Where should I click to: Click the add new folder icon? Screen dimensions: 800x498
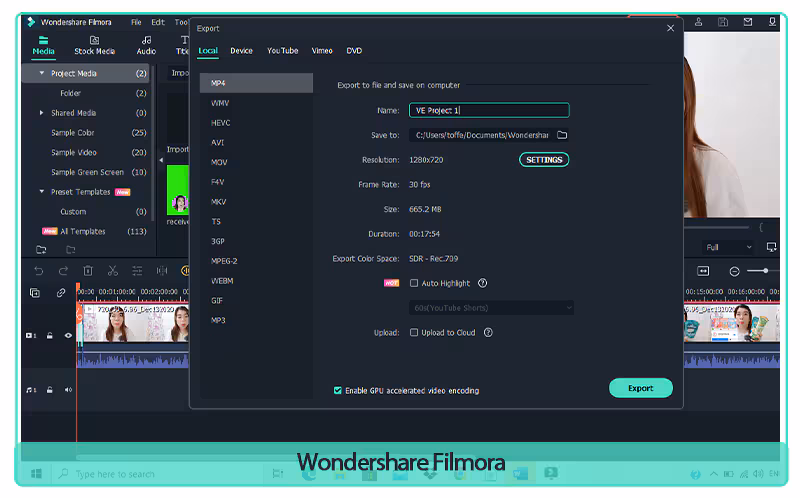click(41, 250)
